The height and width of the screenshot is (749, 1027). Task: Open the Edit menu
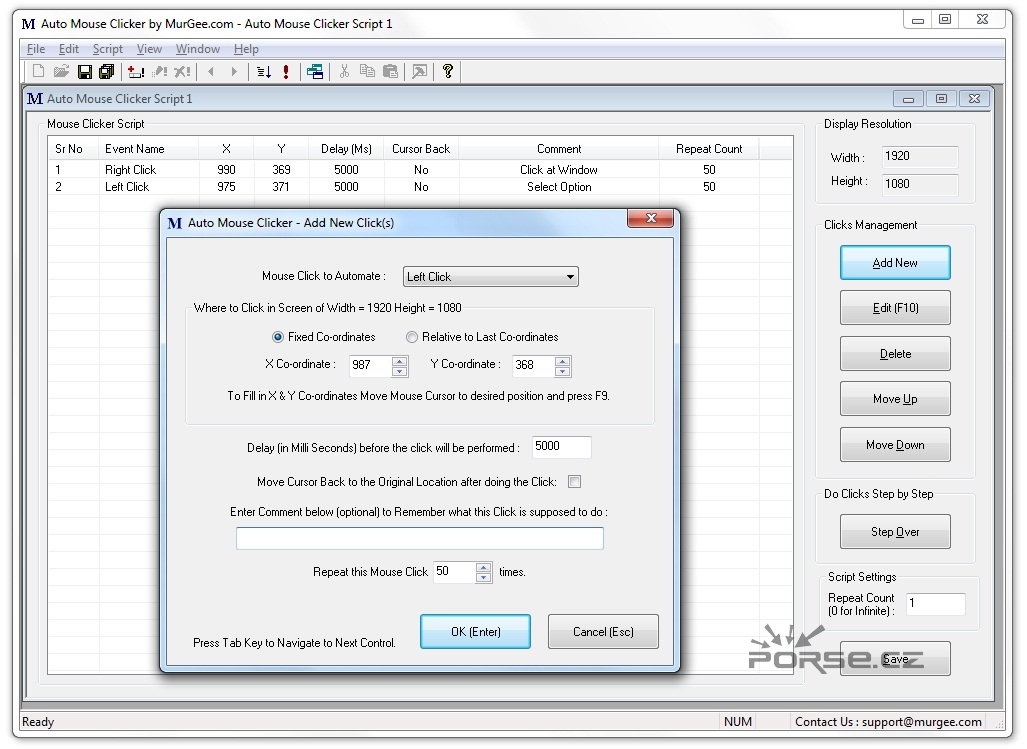tap(69, 49)
